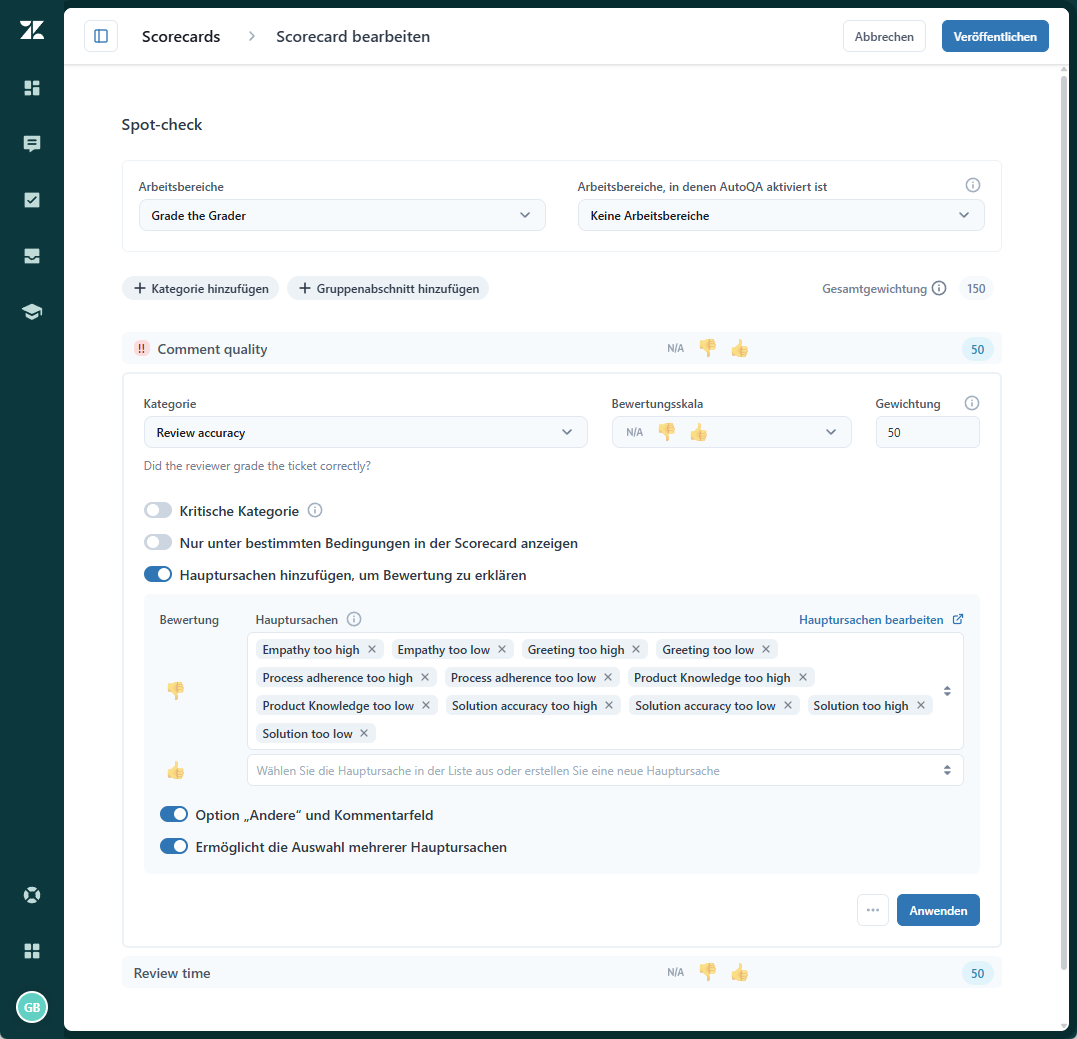Open the 'Grade the Grader' Arbeitsbereiche dropdown
This screenshot has width=1077, height=1039.
[341, 215]
